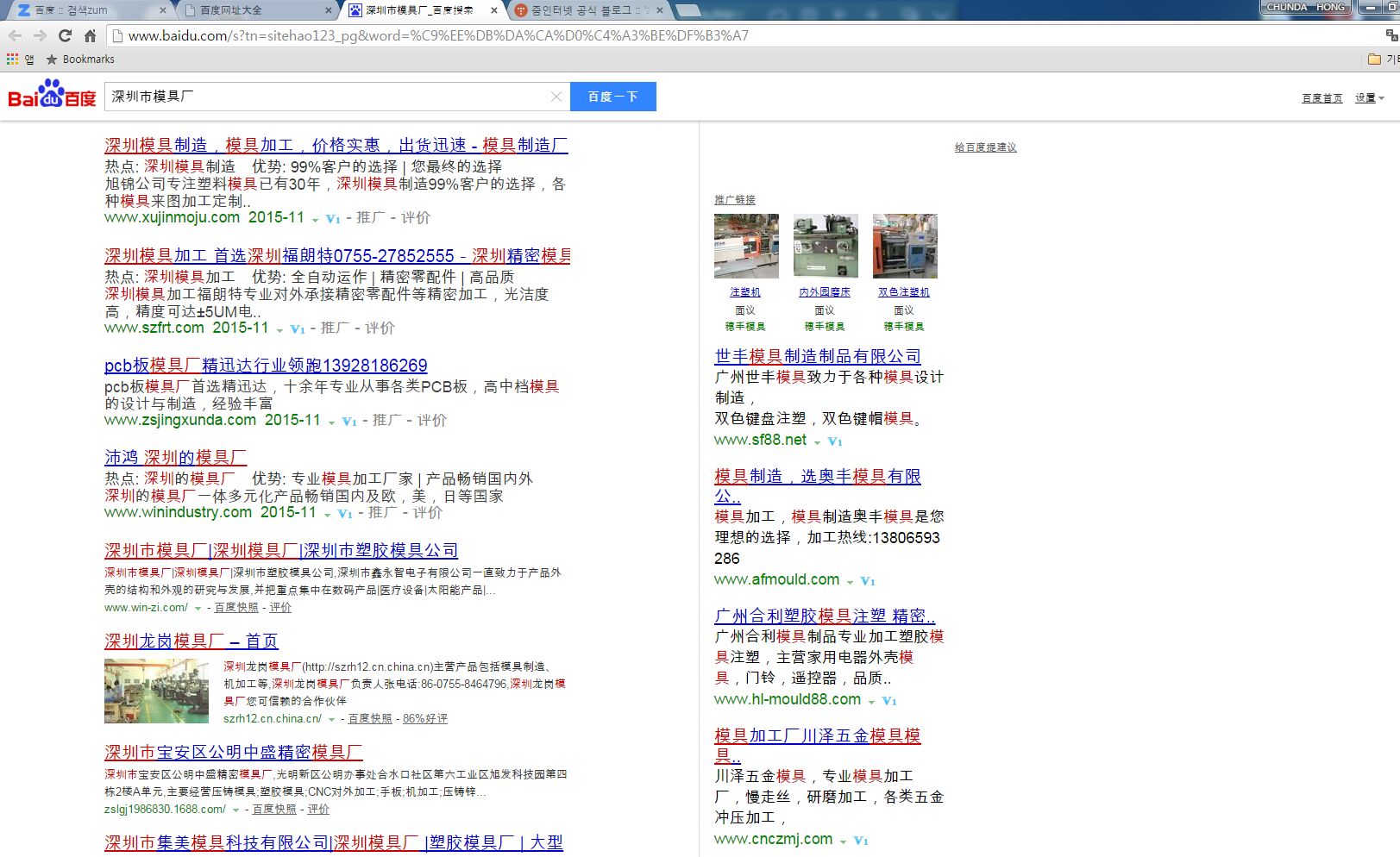Click the browser home icon

click(x=89, y=35)
